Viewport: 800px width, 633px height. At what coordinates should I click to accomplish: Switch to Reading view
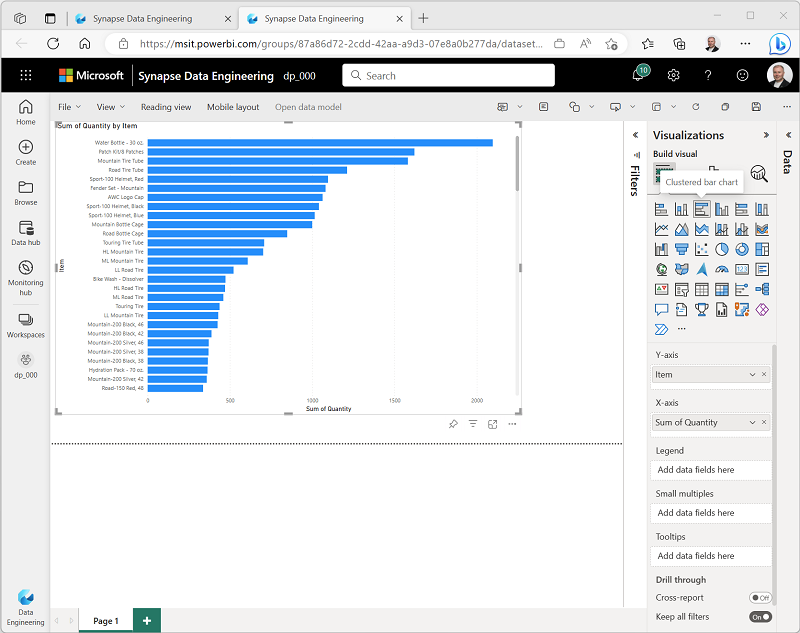166,107
